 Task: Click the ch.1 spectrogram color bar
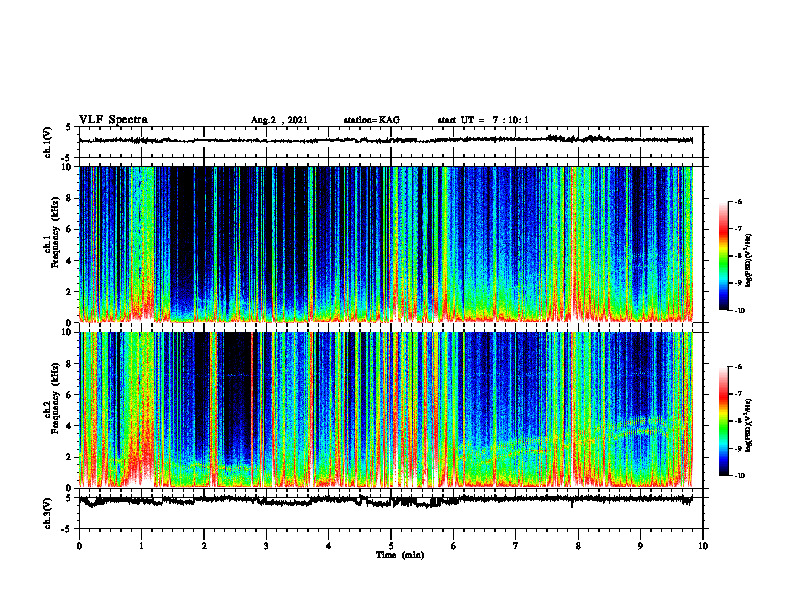[724, 255]
